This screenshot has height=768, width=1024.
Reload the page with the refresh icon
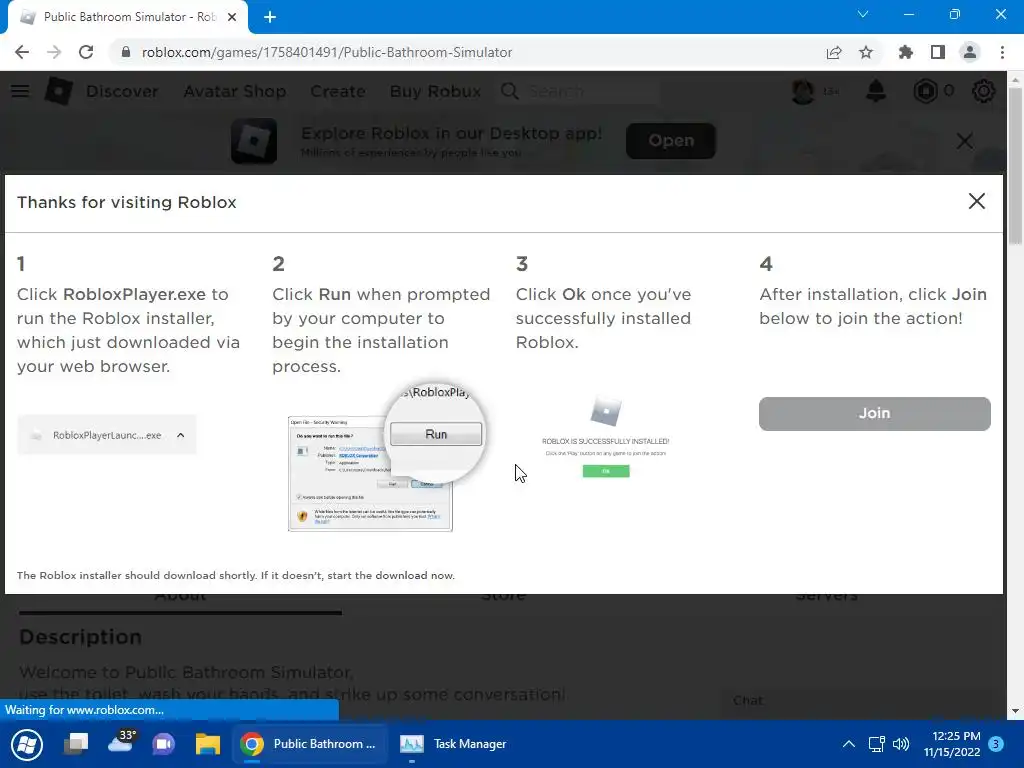coord(86,52)
